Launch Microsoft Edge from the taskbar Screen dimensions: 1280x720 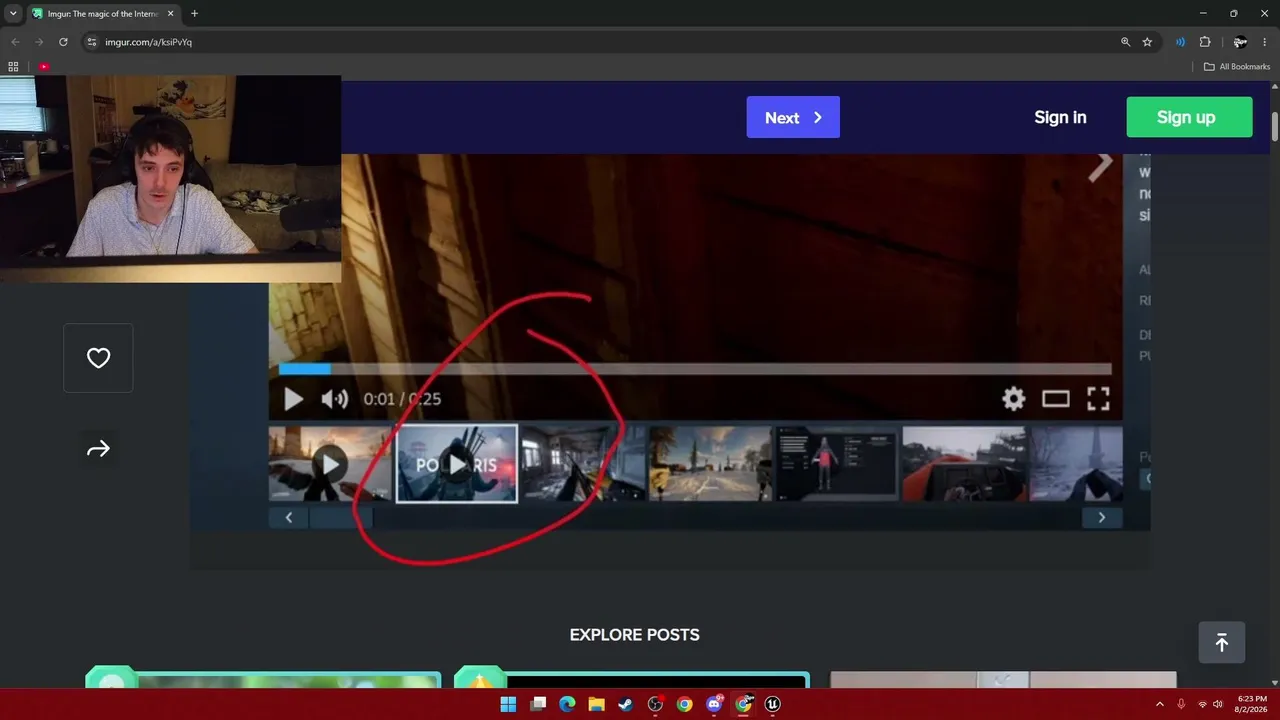pos(567,704)
